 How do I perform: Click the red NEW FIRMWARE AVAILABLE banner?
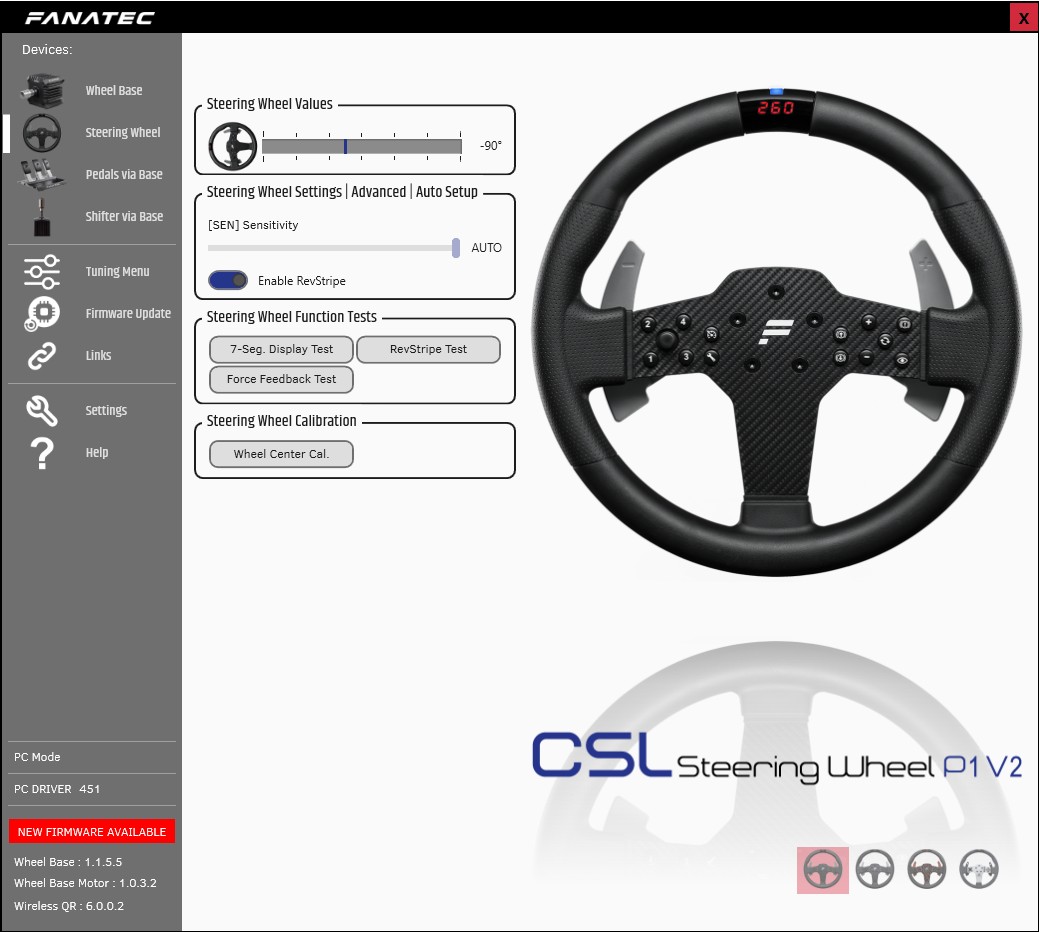tap(92, 832)
